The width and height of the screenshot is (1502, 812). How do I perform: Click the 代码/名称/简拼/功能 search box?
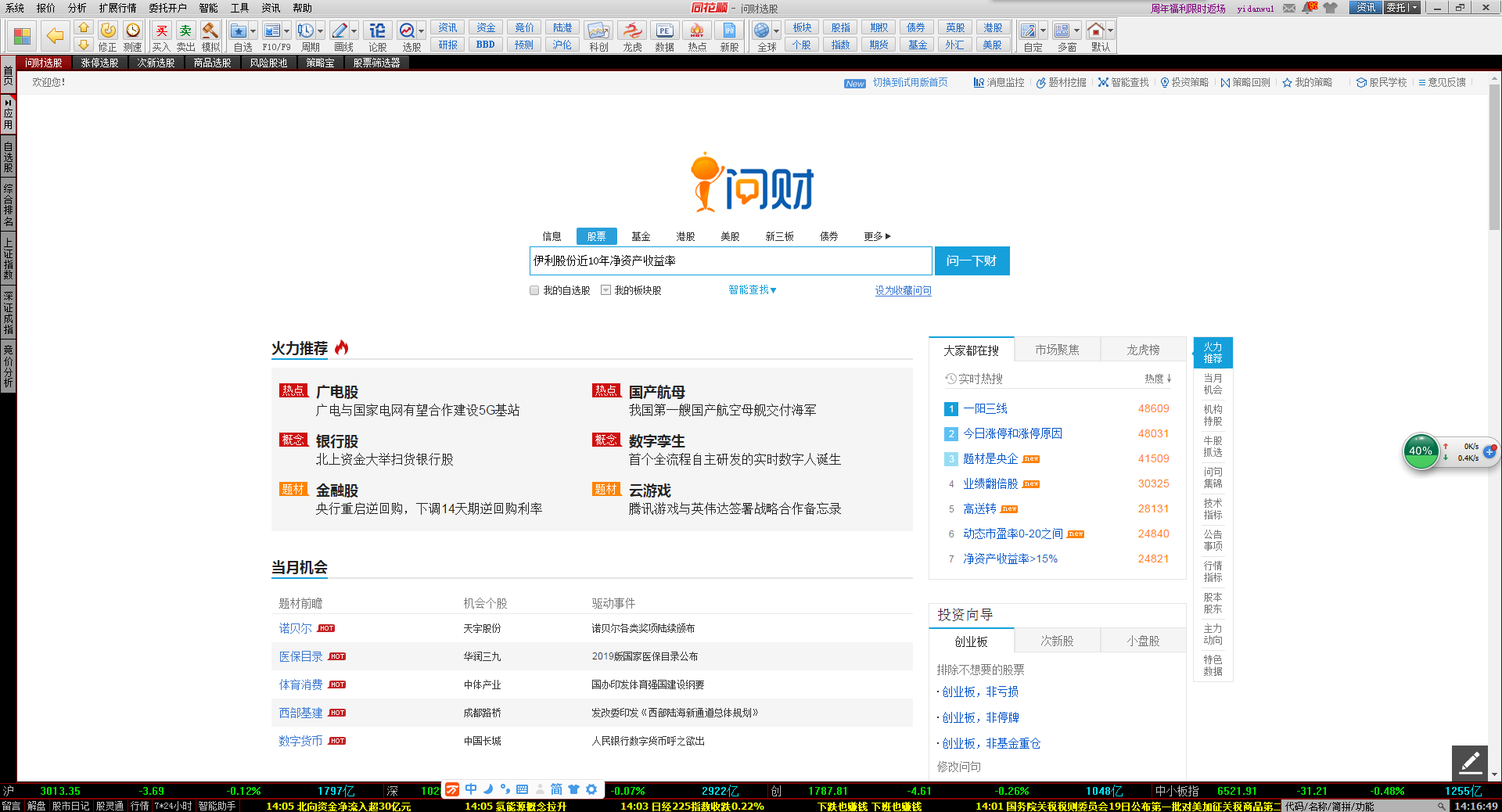pyautogui.click(x=1364, y=806)
